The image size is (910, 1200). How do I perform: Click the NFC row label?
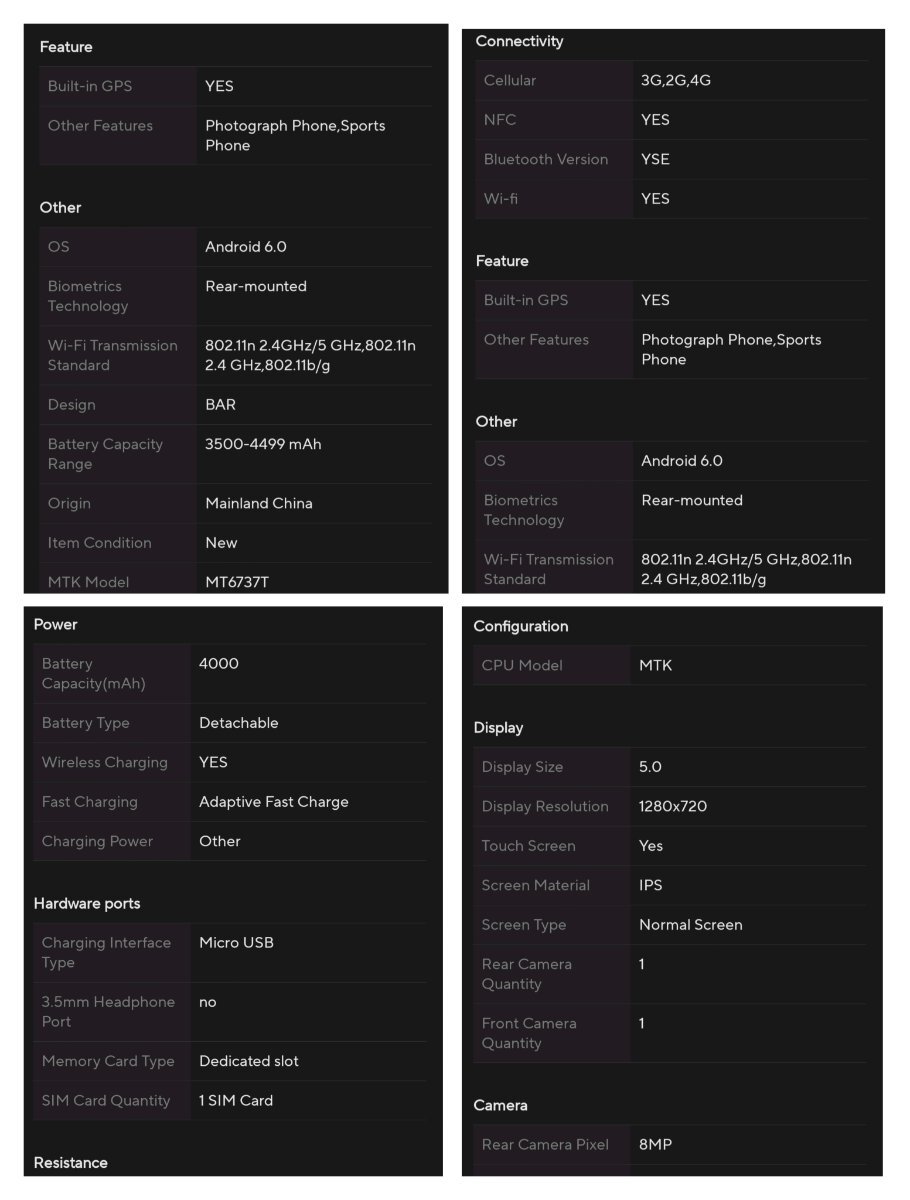[500, 119]
